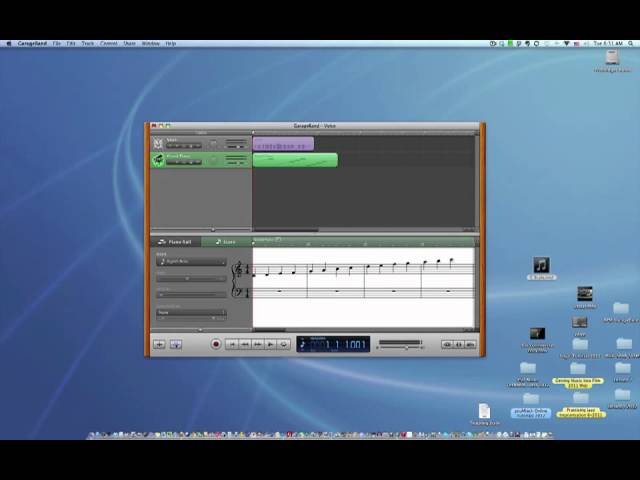
Task: Select the purple Voice audio region
Action: coord(283,144)
